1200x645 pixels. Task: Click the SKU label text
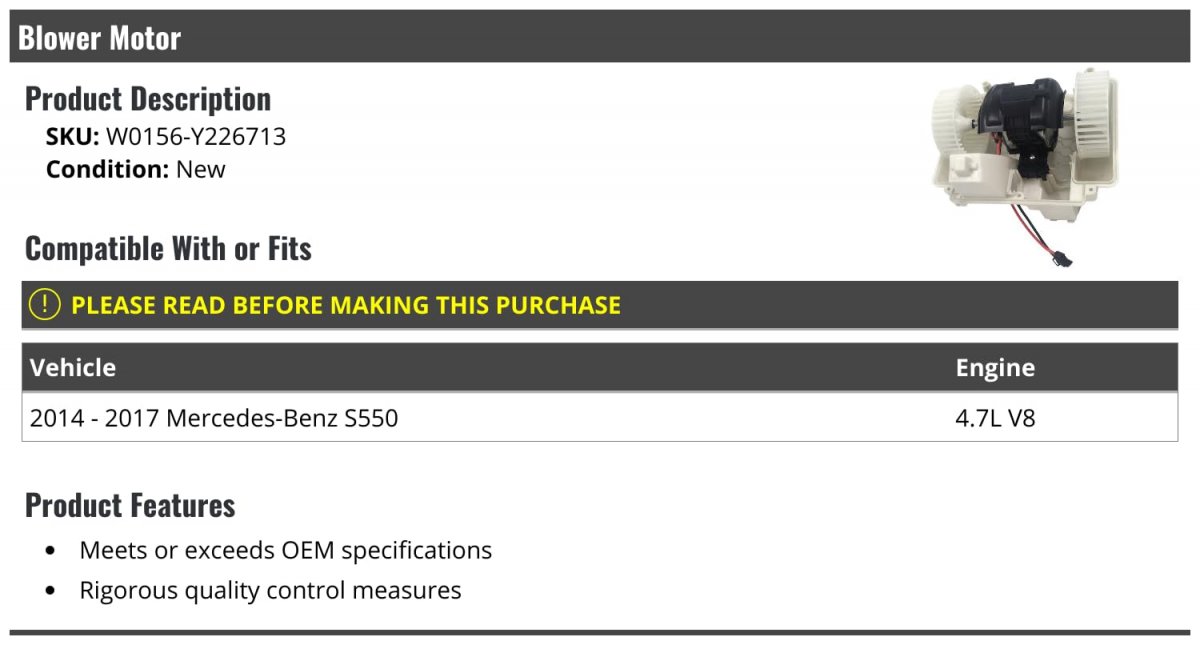tap(72, 137)
